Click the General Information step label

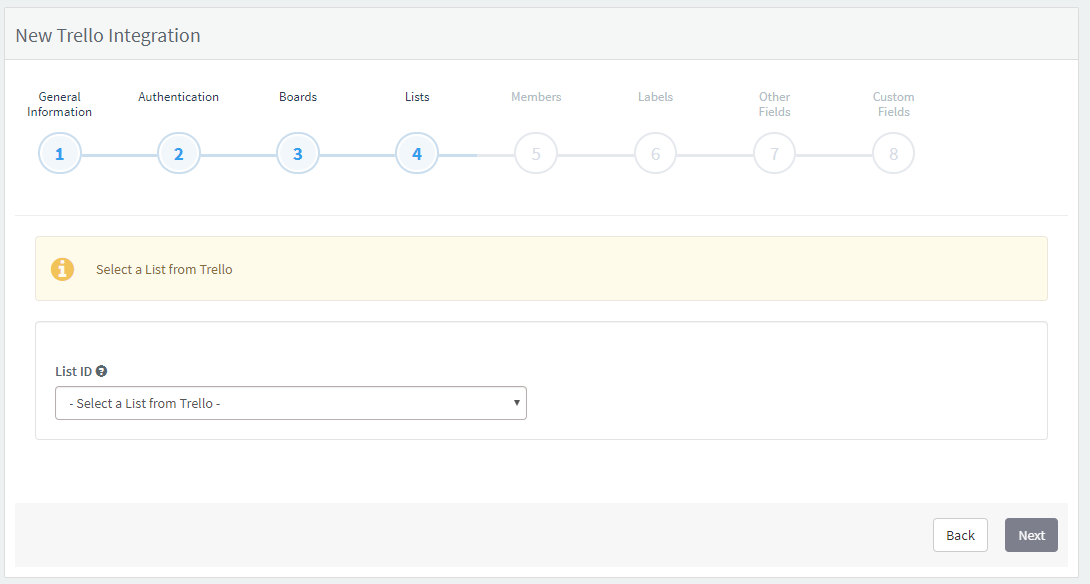pos(60,104)
